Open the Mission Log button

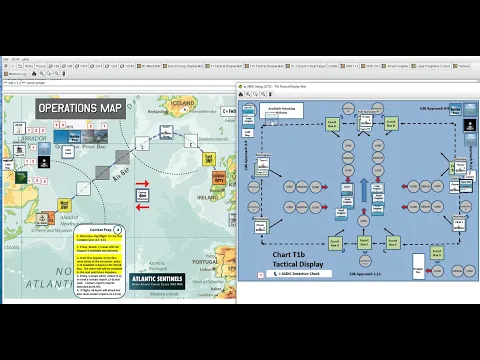coord(15,73)
